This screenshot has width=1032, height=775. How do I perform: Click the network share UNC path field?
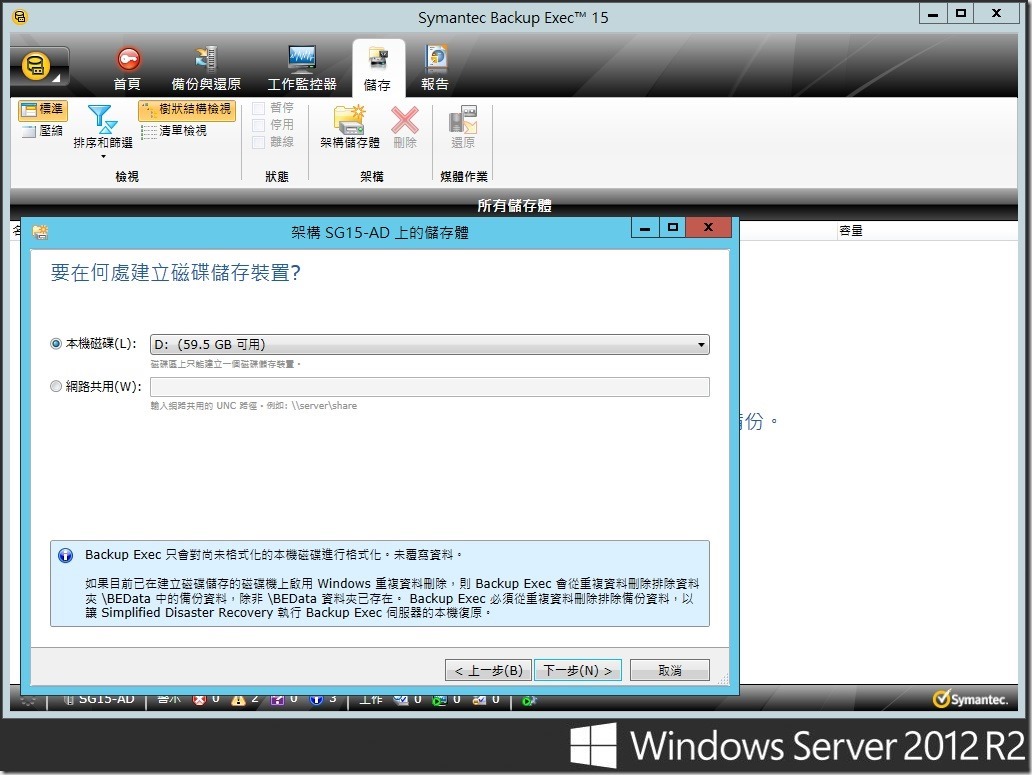(430, 387)
